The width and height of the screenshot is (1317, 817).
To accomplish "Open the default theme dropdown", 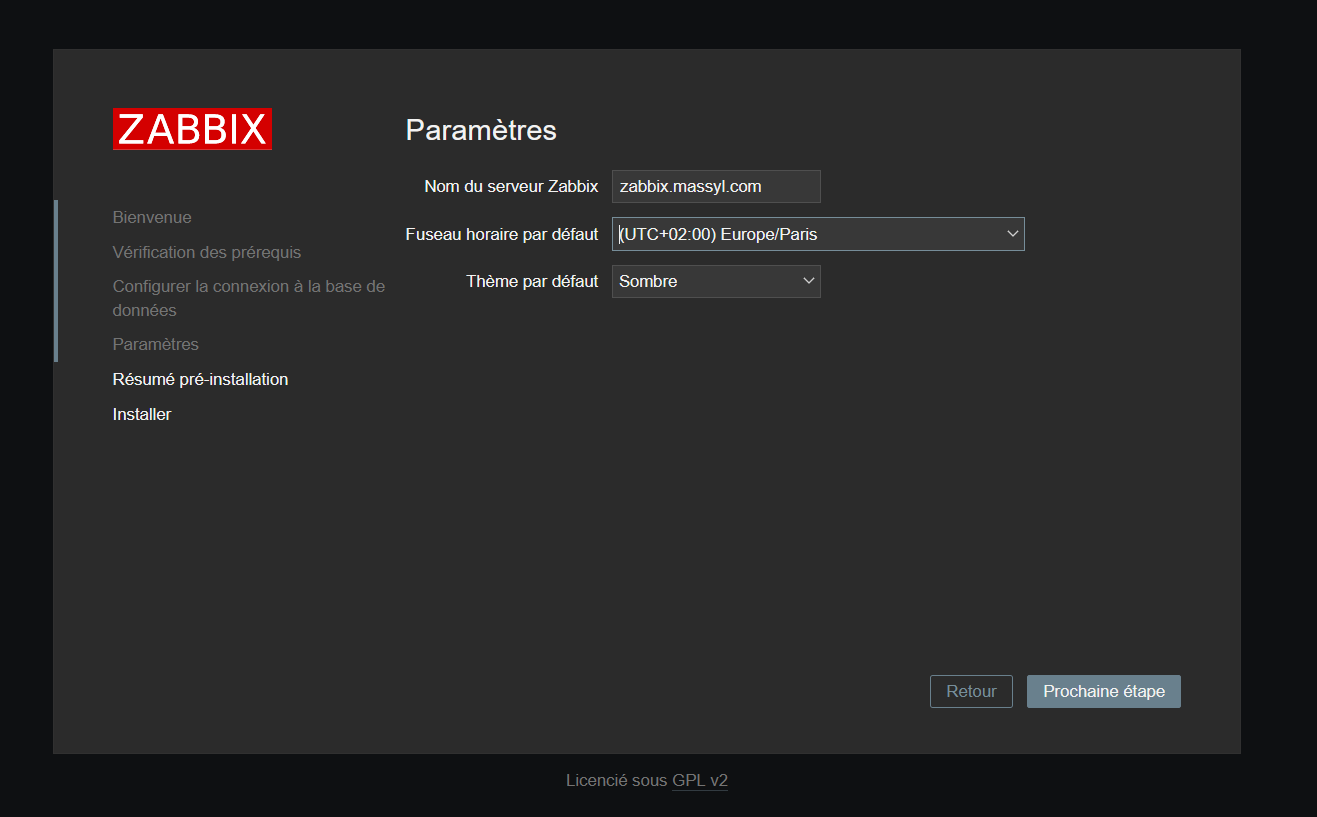I will [716, 281].
